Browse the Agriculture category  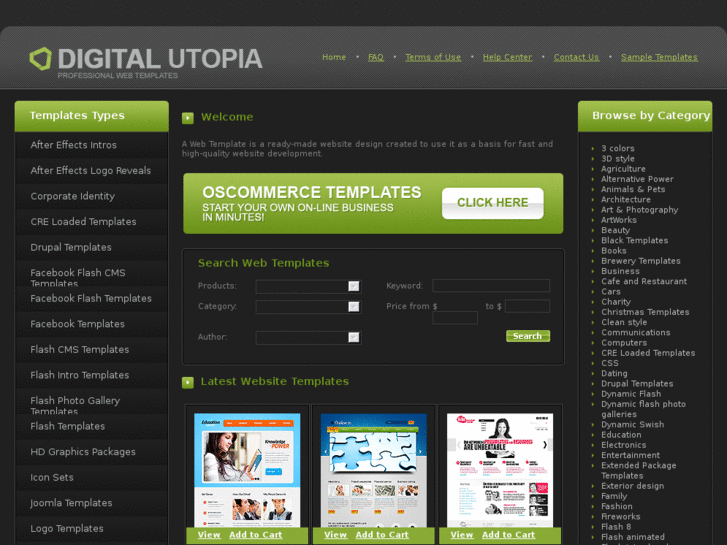(x=623, y=169)
